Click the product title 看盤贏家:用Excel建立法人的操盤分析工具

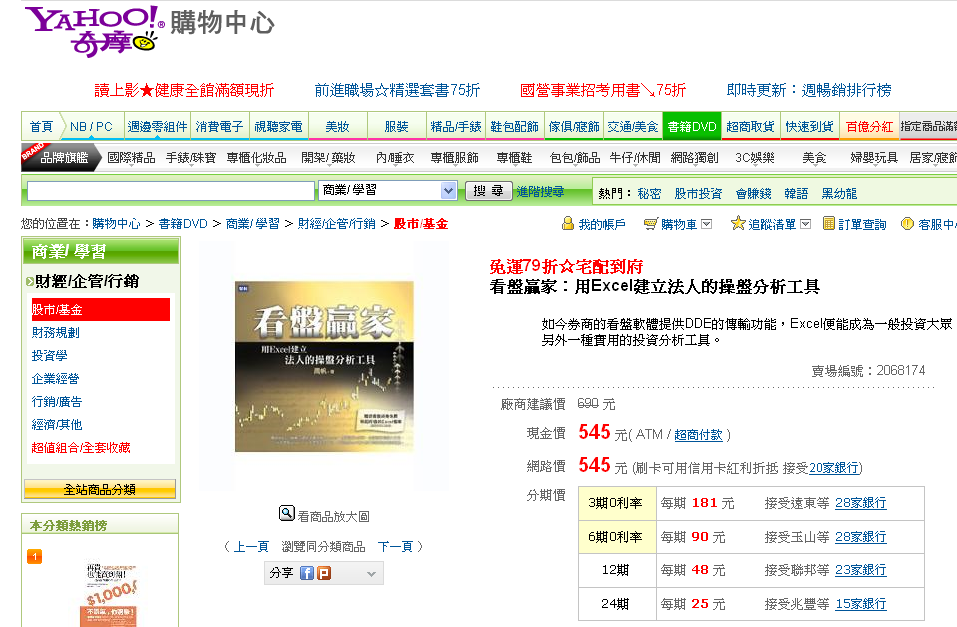655,286
